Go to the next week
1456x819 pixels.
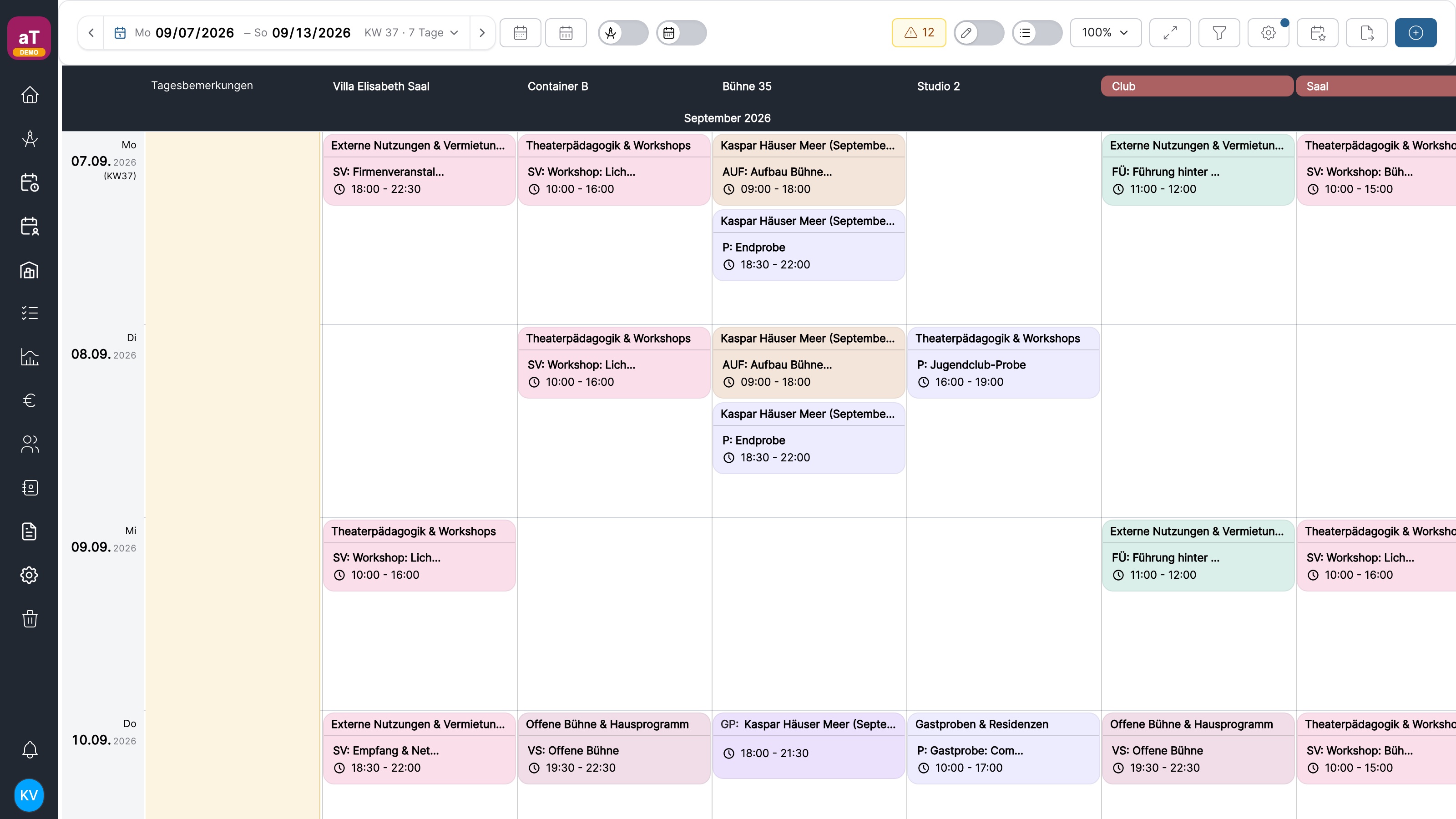pos(482,33)
